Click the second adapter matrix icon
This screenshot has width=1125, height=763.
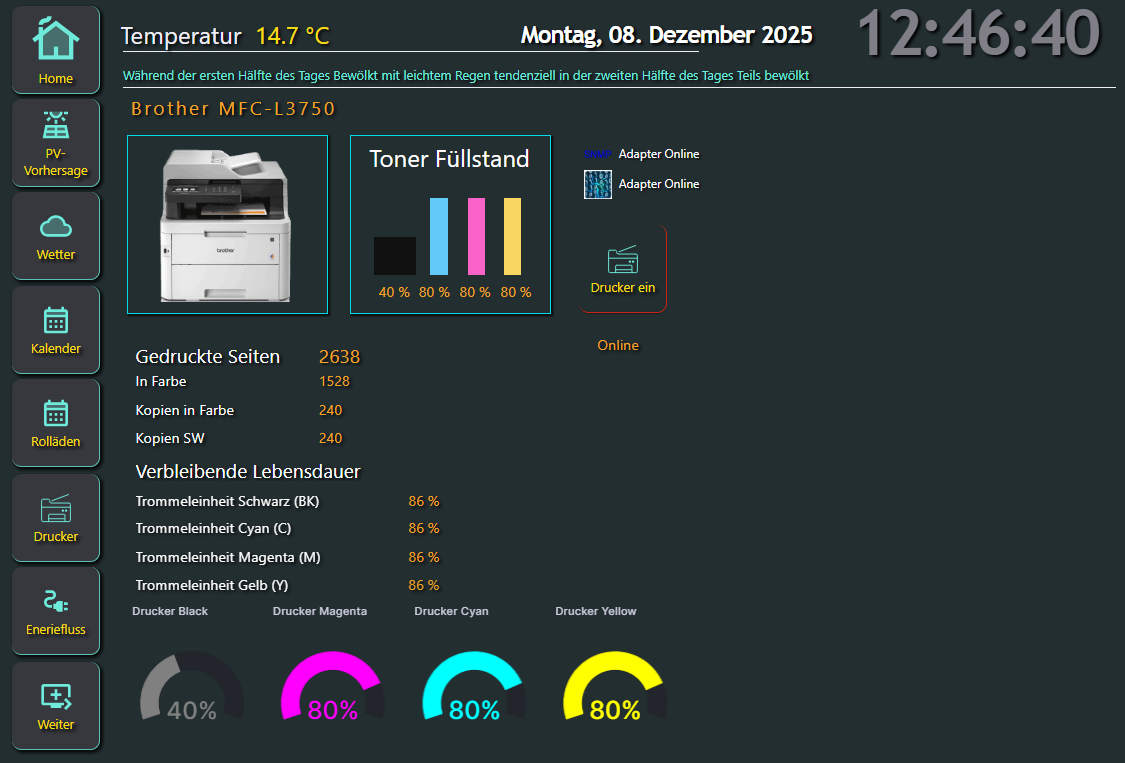(598, 184)
